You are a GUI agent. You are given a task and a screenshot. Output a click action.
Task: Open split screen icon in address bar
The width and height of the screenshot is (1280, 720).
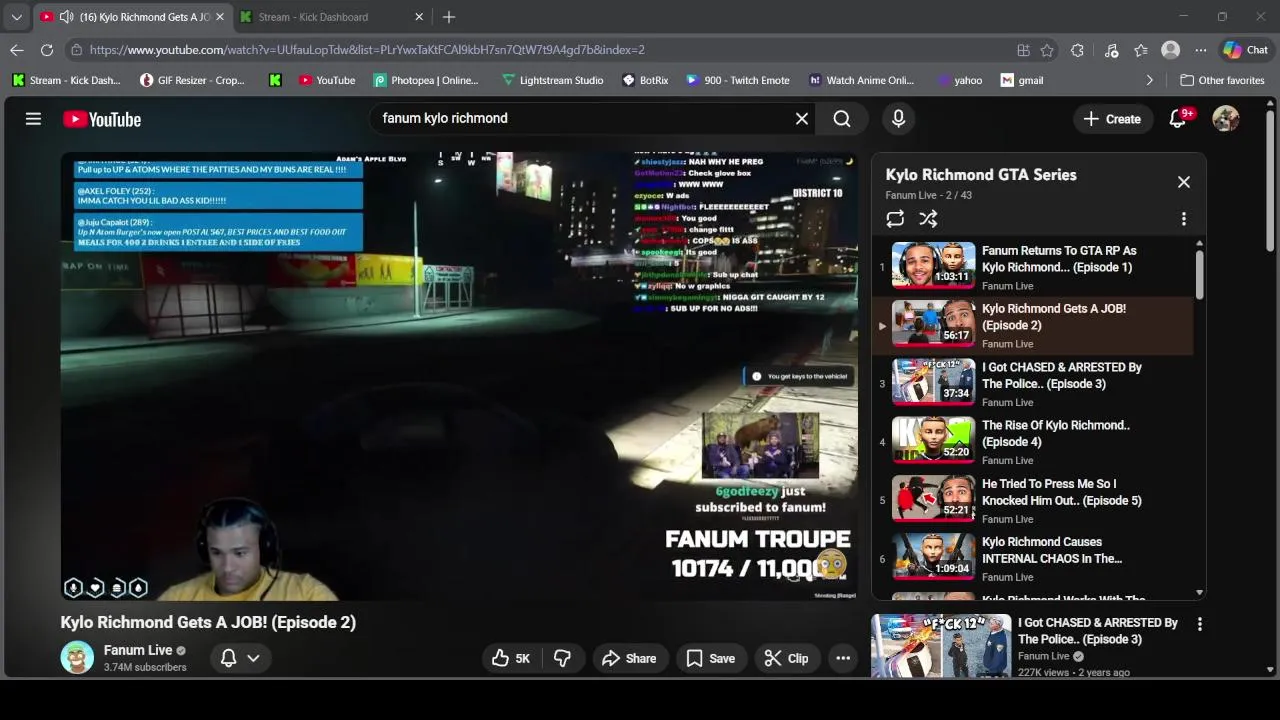[1023, 50]
